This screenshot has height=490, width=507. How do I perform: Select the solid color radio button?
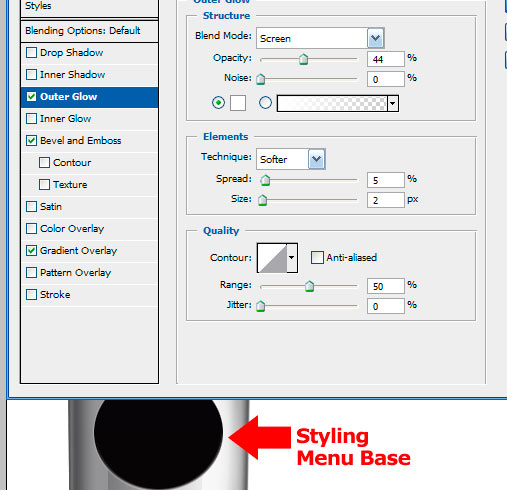pyautogui.click(x=218, y=103)
